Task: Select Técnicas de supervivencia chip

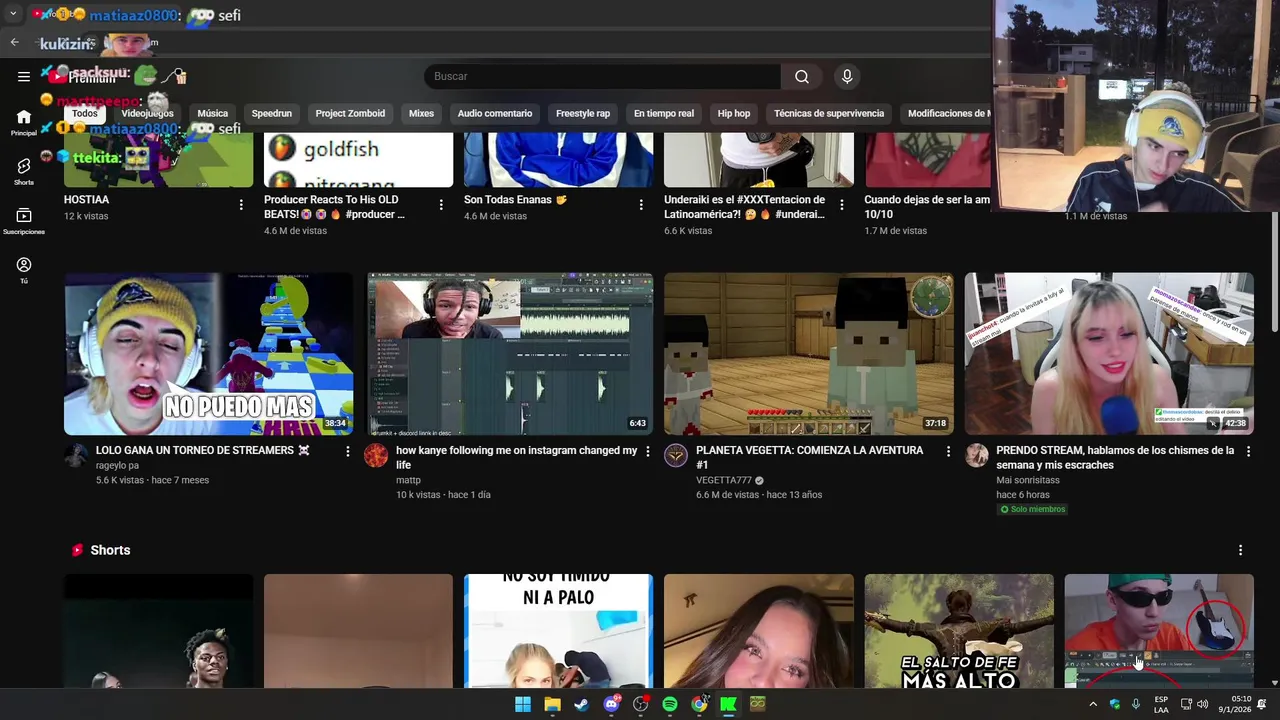Action: tap(829, 114)
